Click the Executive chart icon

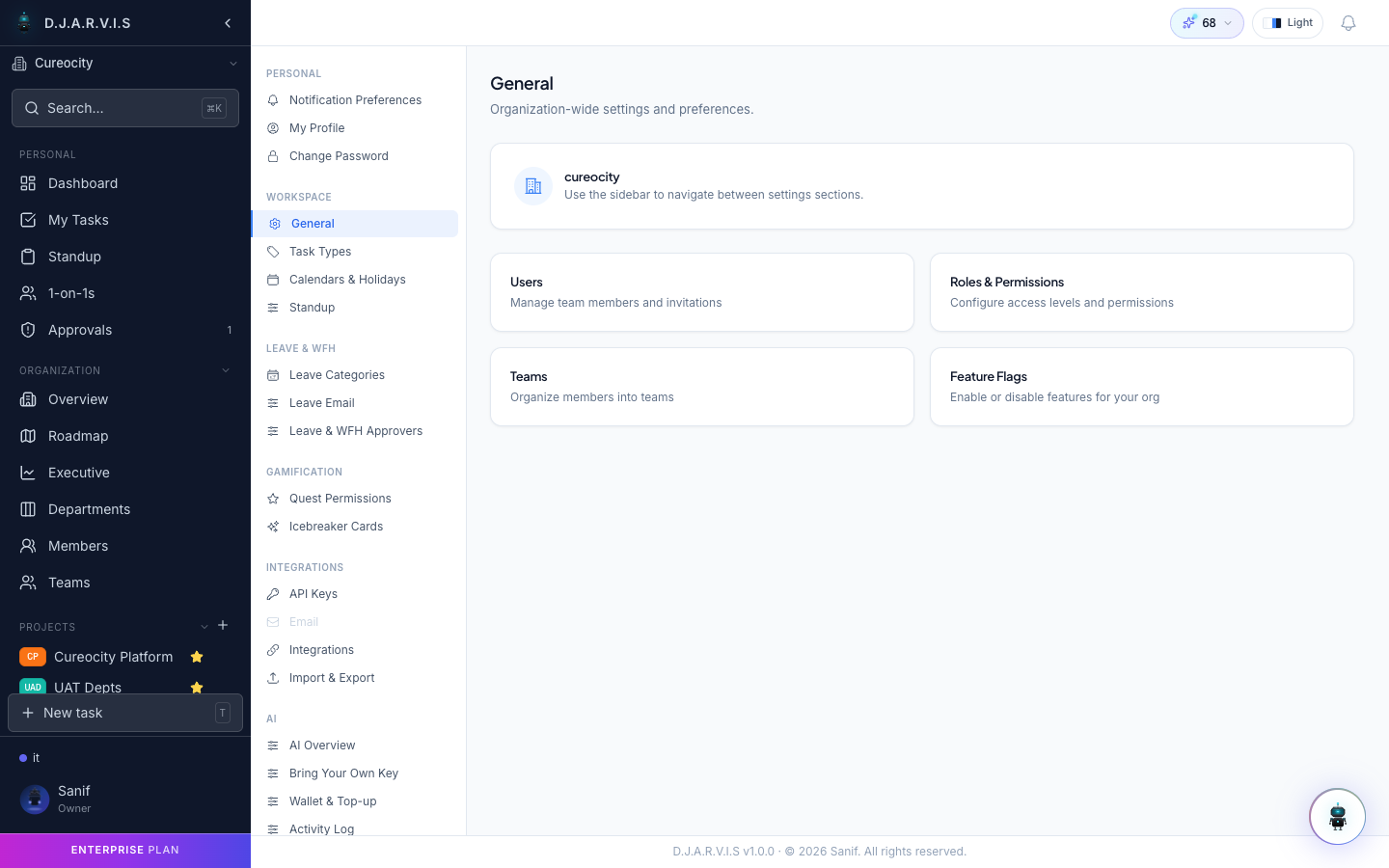pos(28,473)
